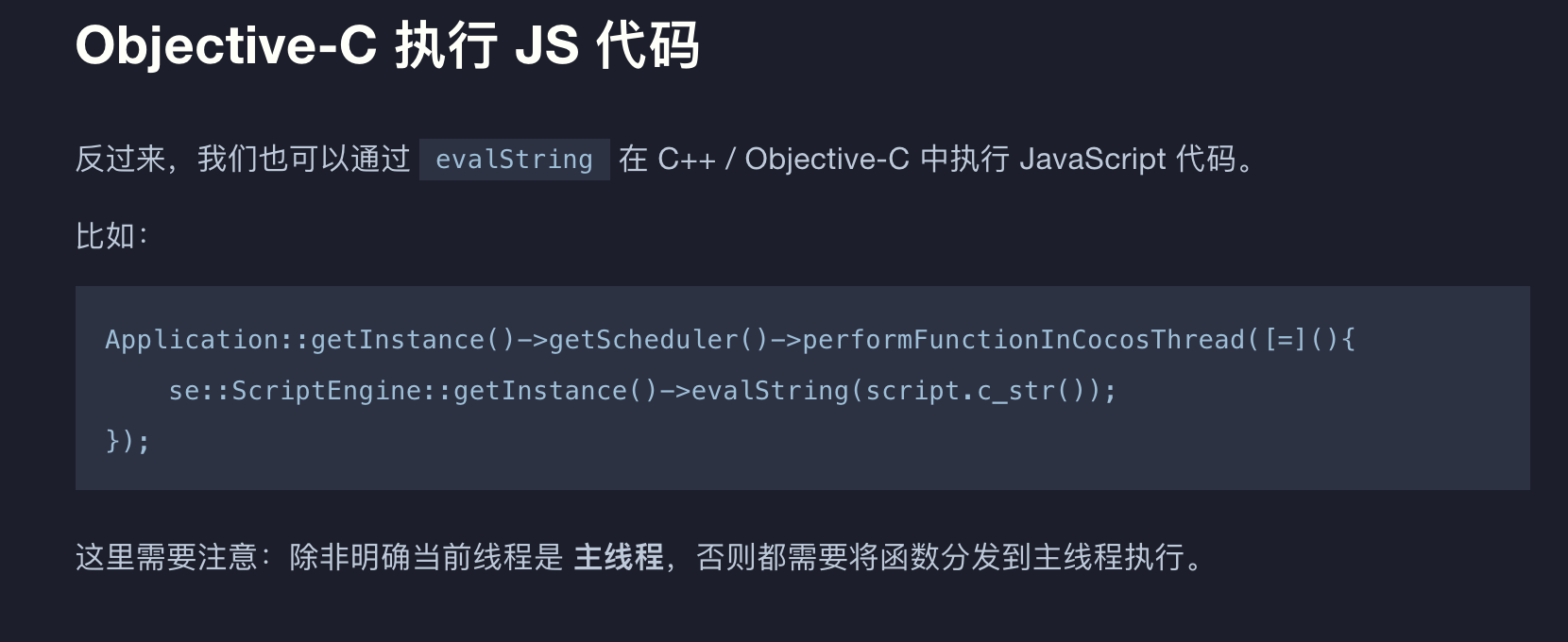
Task: Click "除非明确当前线程是" in the note
Action: (x=426, y=557)
